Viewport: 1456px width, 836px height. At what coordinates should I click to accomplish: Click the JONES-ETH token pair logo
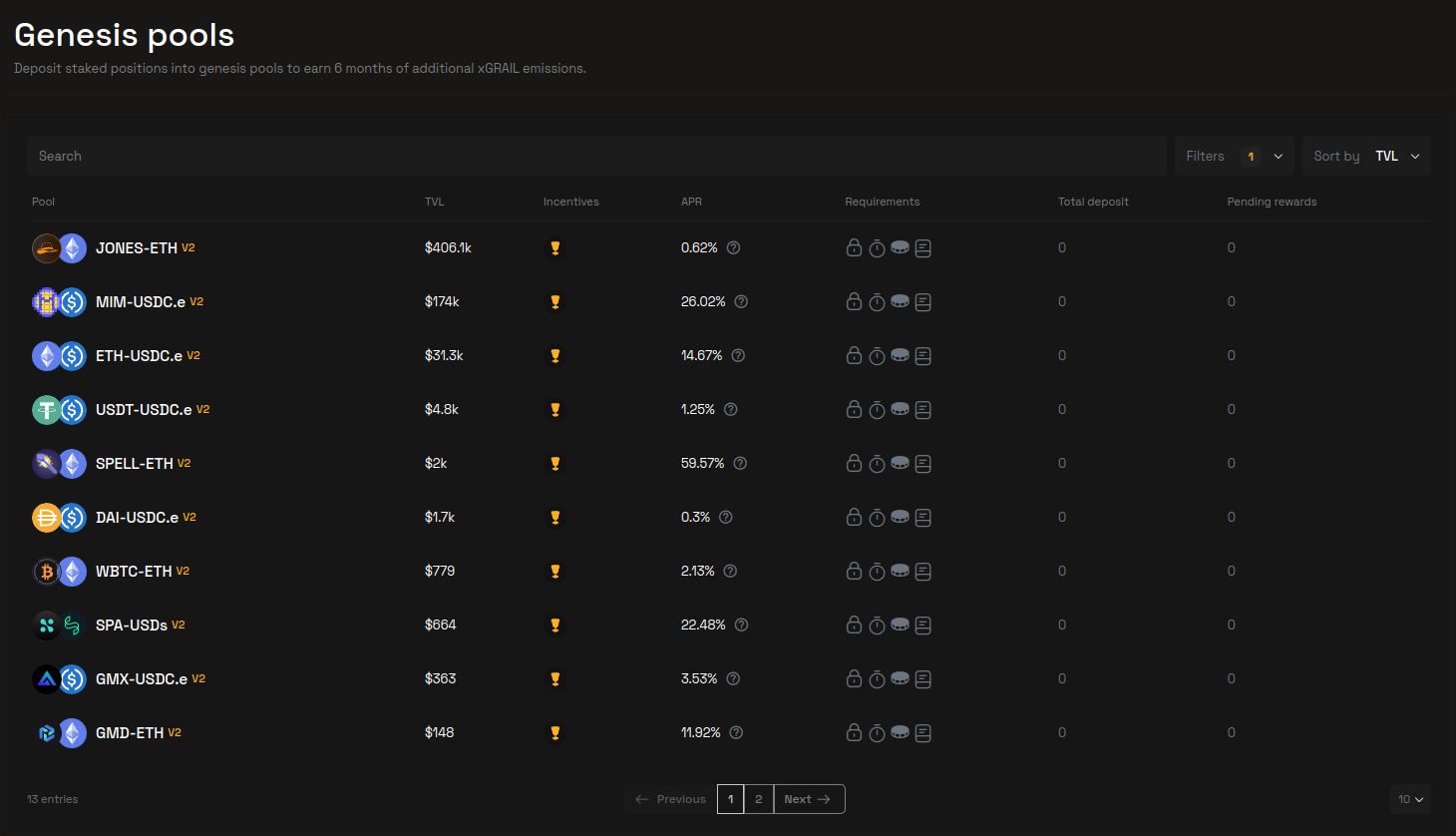pos(59,247)
